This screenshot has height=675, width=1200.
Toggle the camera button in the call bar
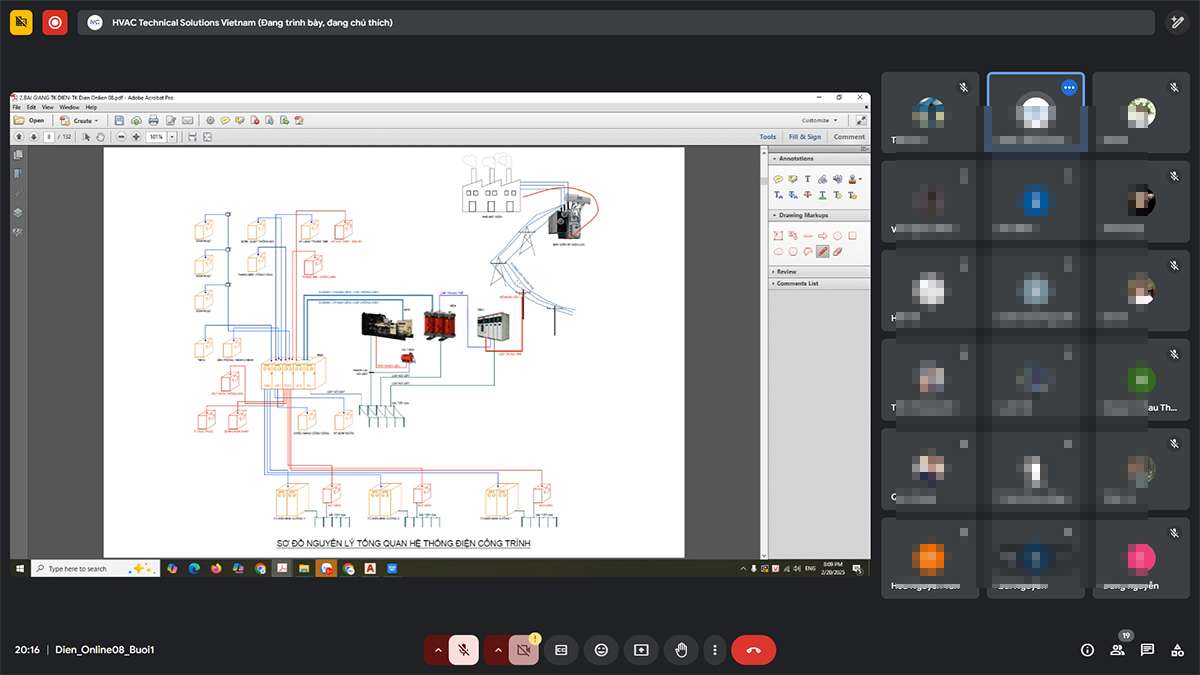point(523,650)
